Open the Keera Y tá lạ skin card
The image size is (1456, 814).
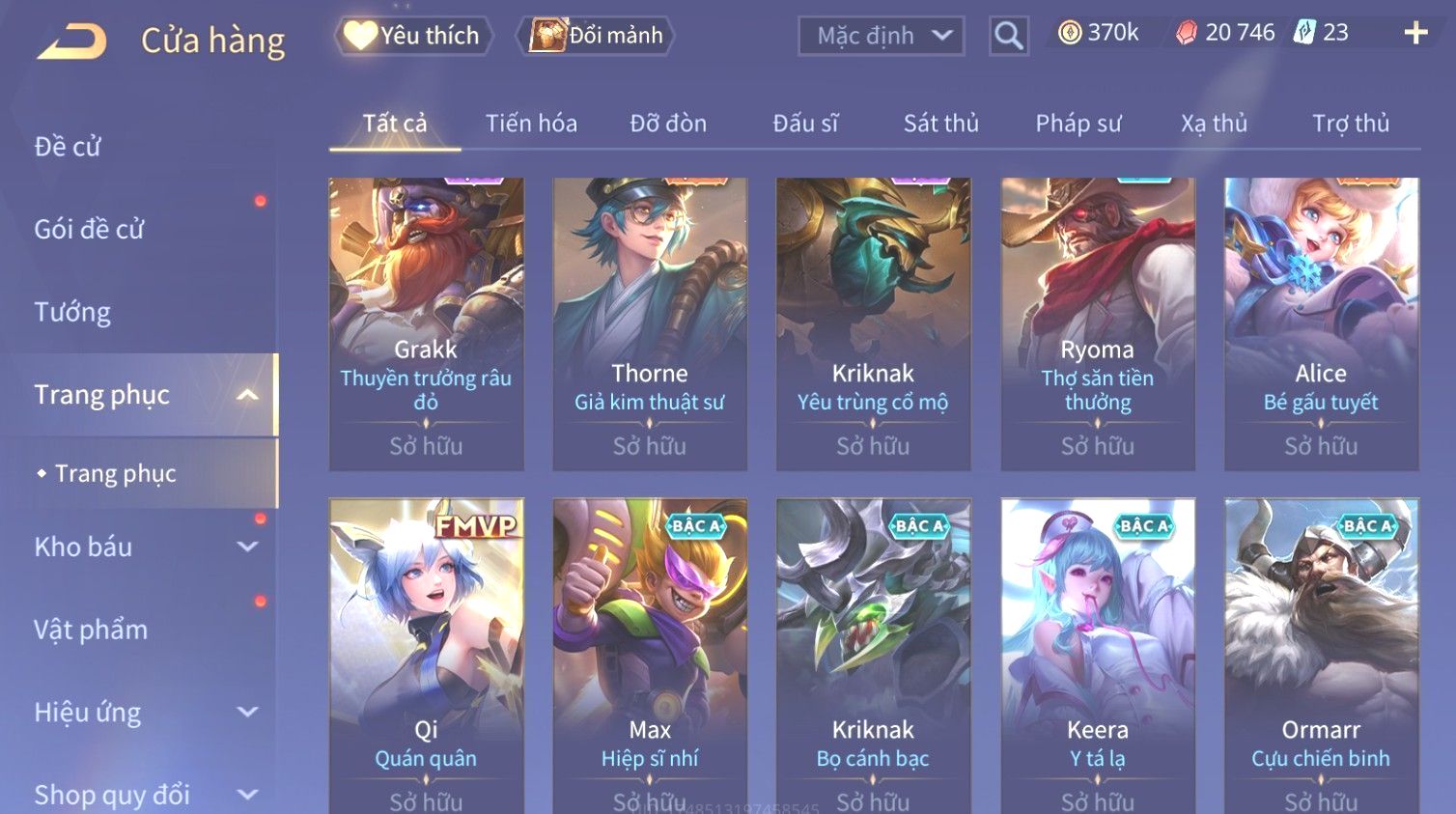(x=1098, y=656)
